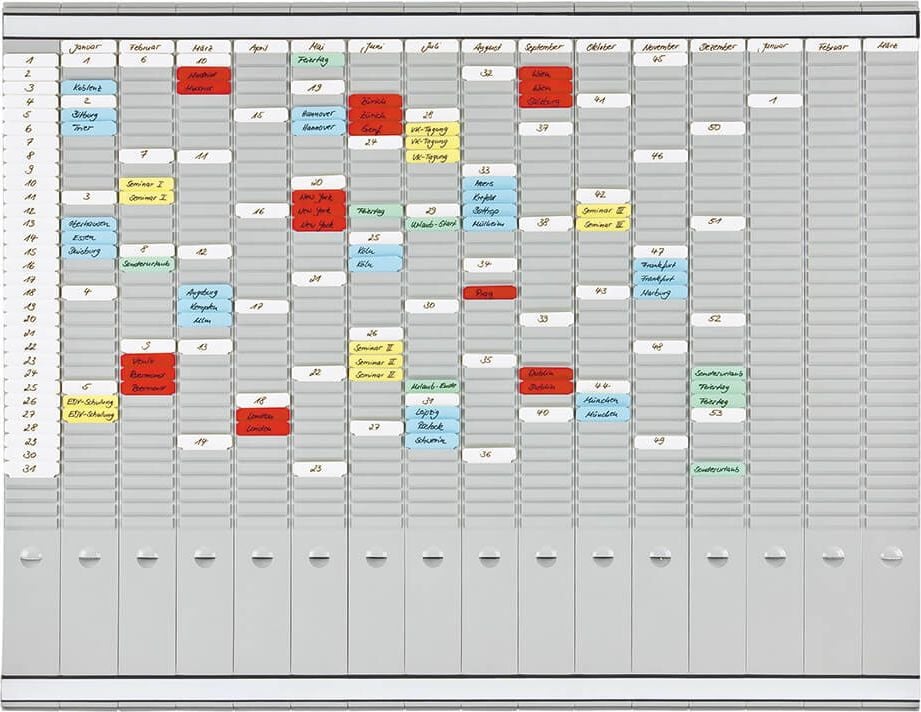Screen dimensions: 921x712
Task: Select the blue Ulm card
Action: 204,320
